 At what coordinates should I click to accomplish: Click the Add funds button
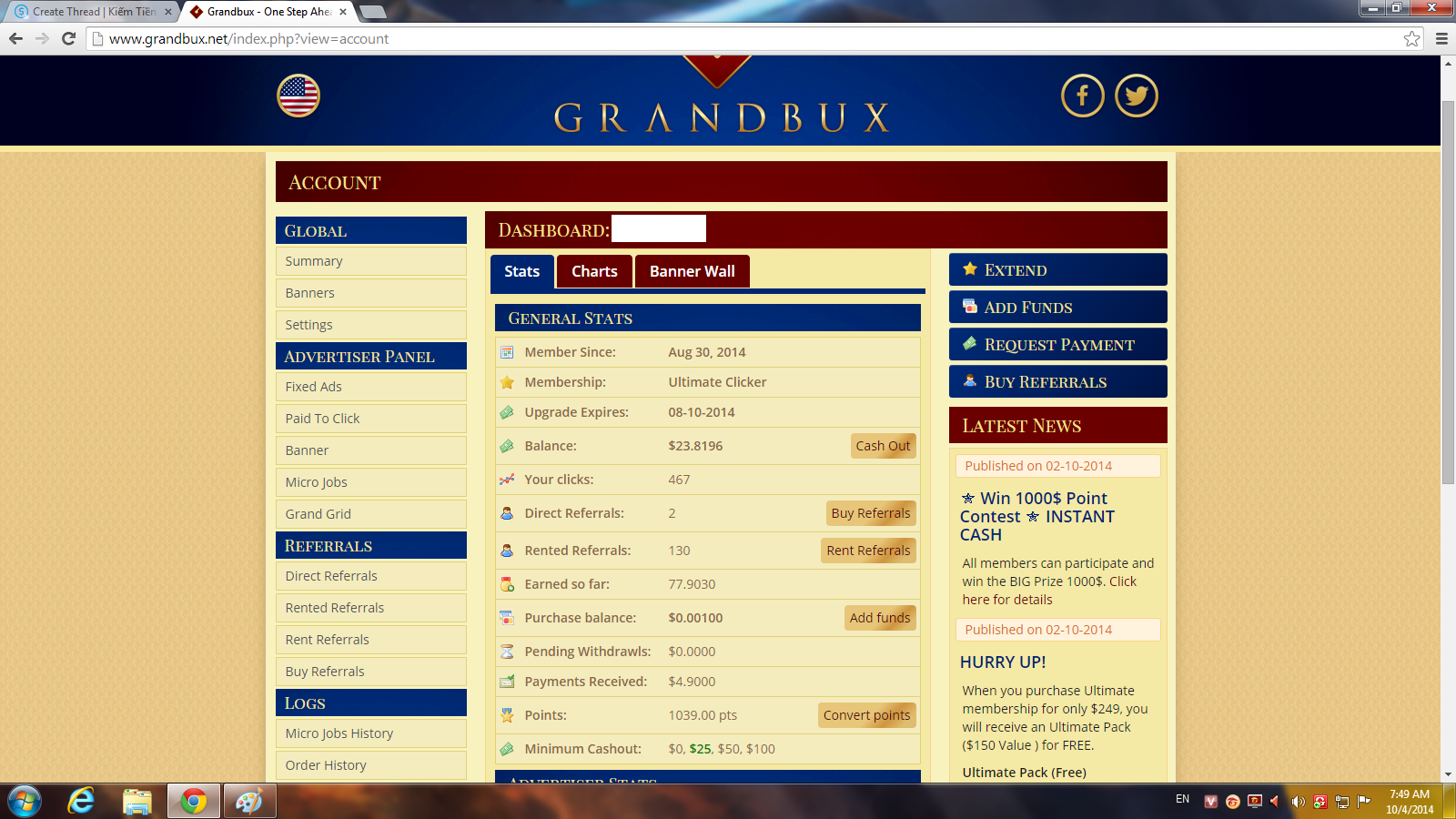[880, 618]
